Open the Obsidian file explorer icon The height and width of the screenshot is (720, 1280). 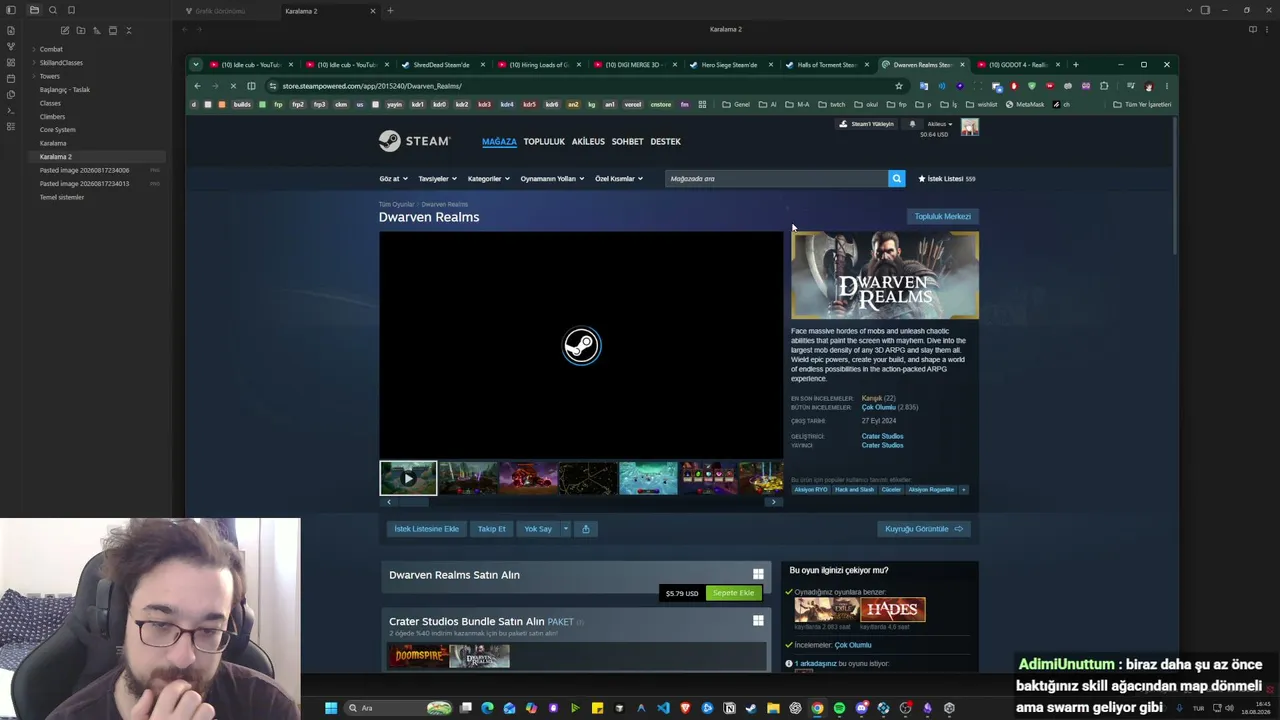click(x=34, y=10)
